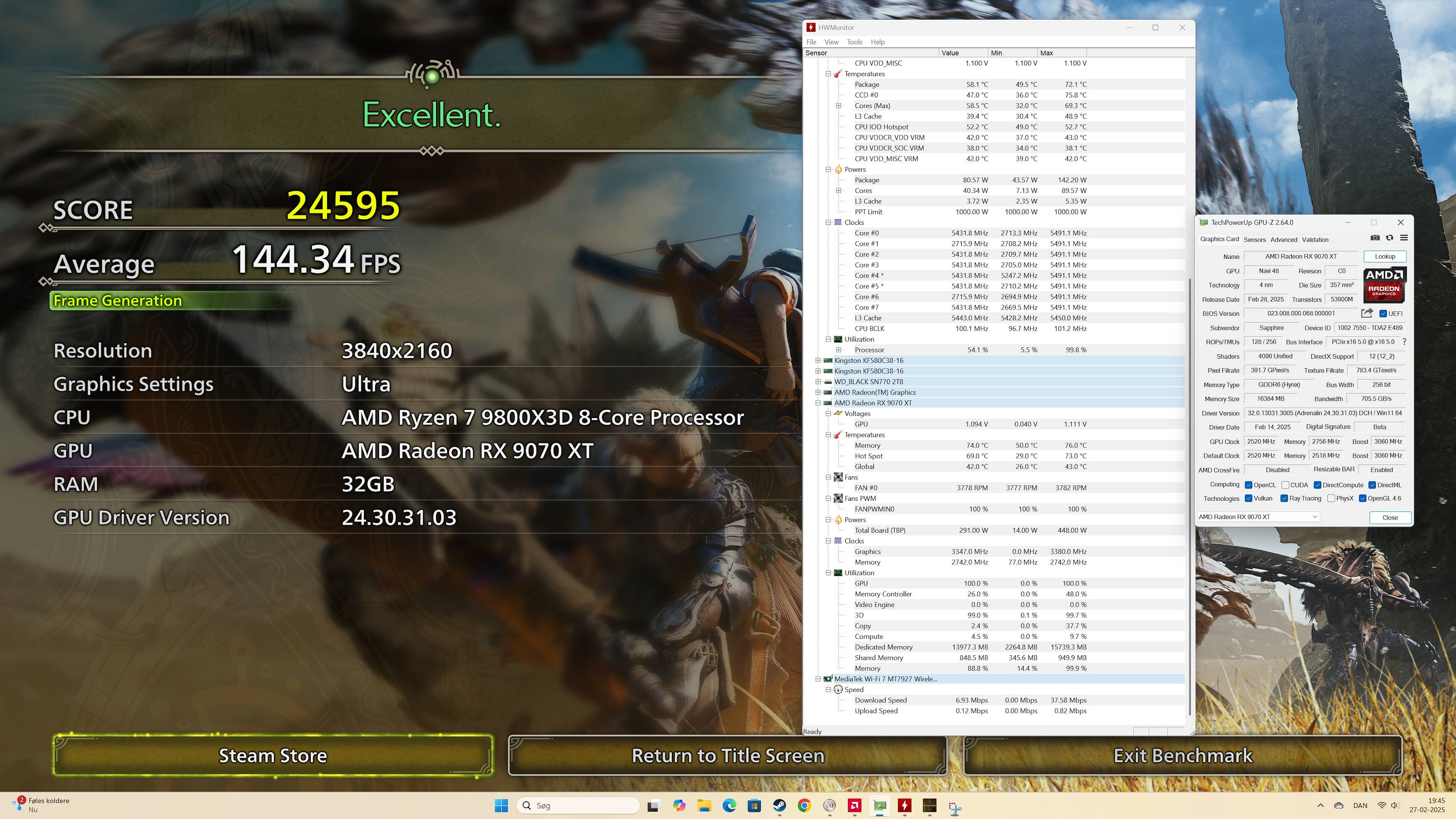1456x819 pixels.
Task: Open the Windows Start menu
Action: (x=501, y=805)
